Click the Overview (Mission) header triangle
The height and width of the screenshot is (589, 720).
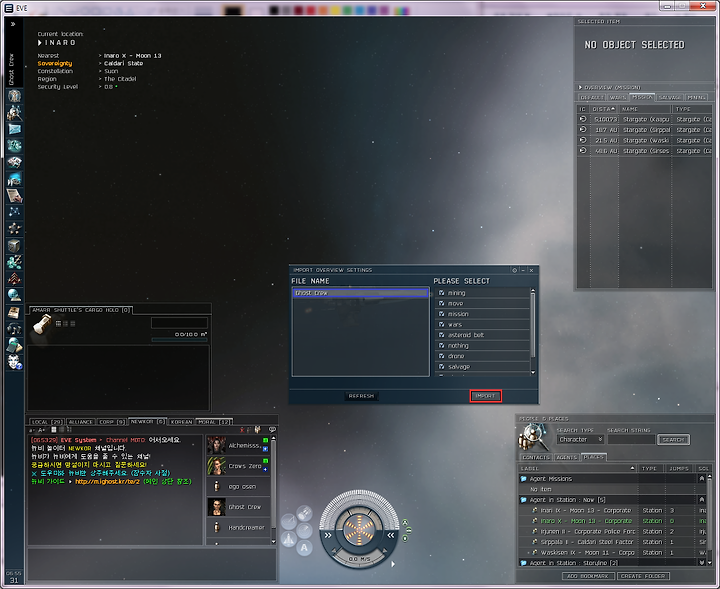click(x=580, y=87)
